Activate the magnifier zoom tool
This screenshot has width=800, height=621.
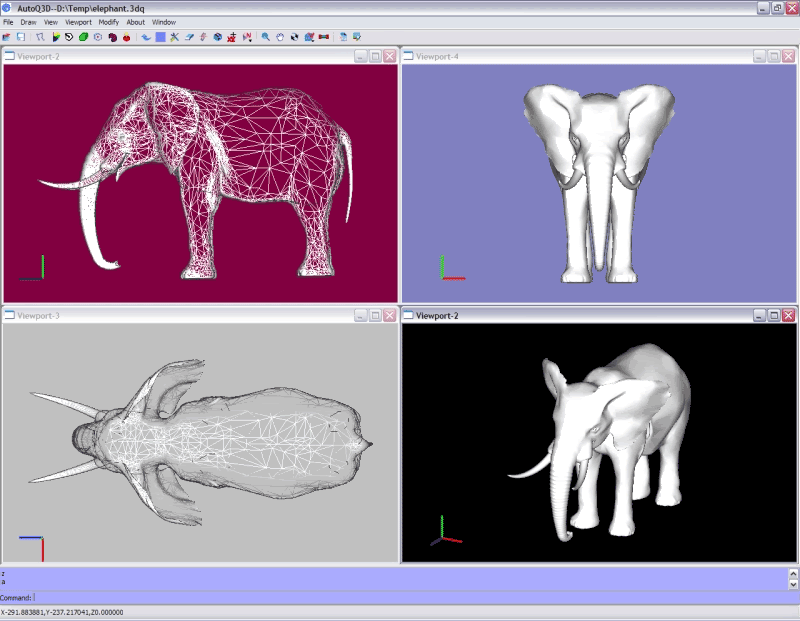point(266,37)
